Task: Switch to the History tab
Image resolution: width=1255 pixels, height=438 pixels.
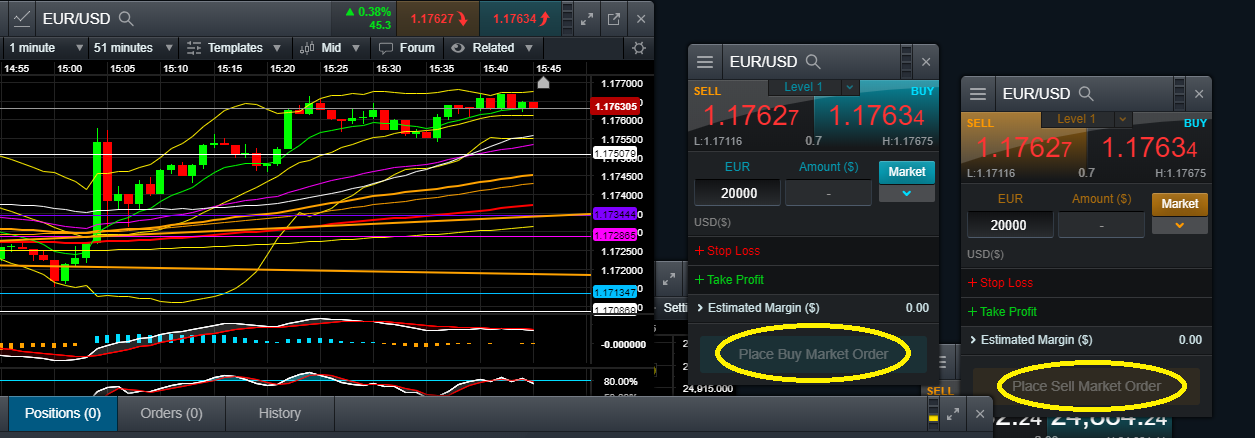Action: pos(279,413)
